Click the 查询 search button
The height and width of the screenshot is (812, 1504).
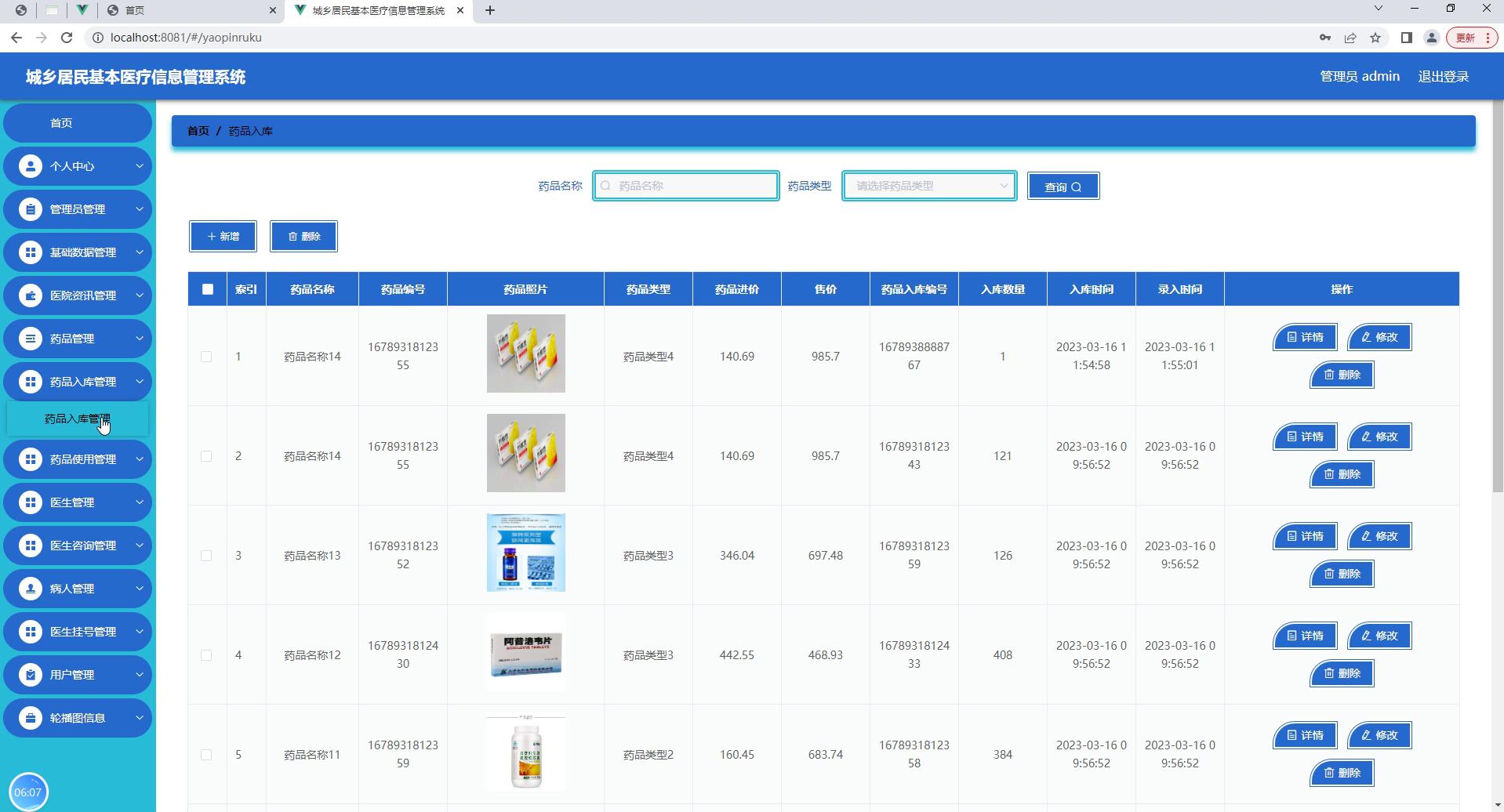pyautogui.click(x=1063, y=187)
